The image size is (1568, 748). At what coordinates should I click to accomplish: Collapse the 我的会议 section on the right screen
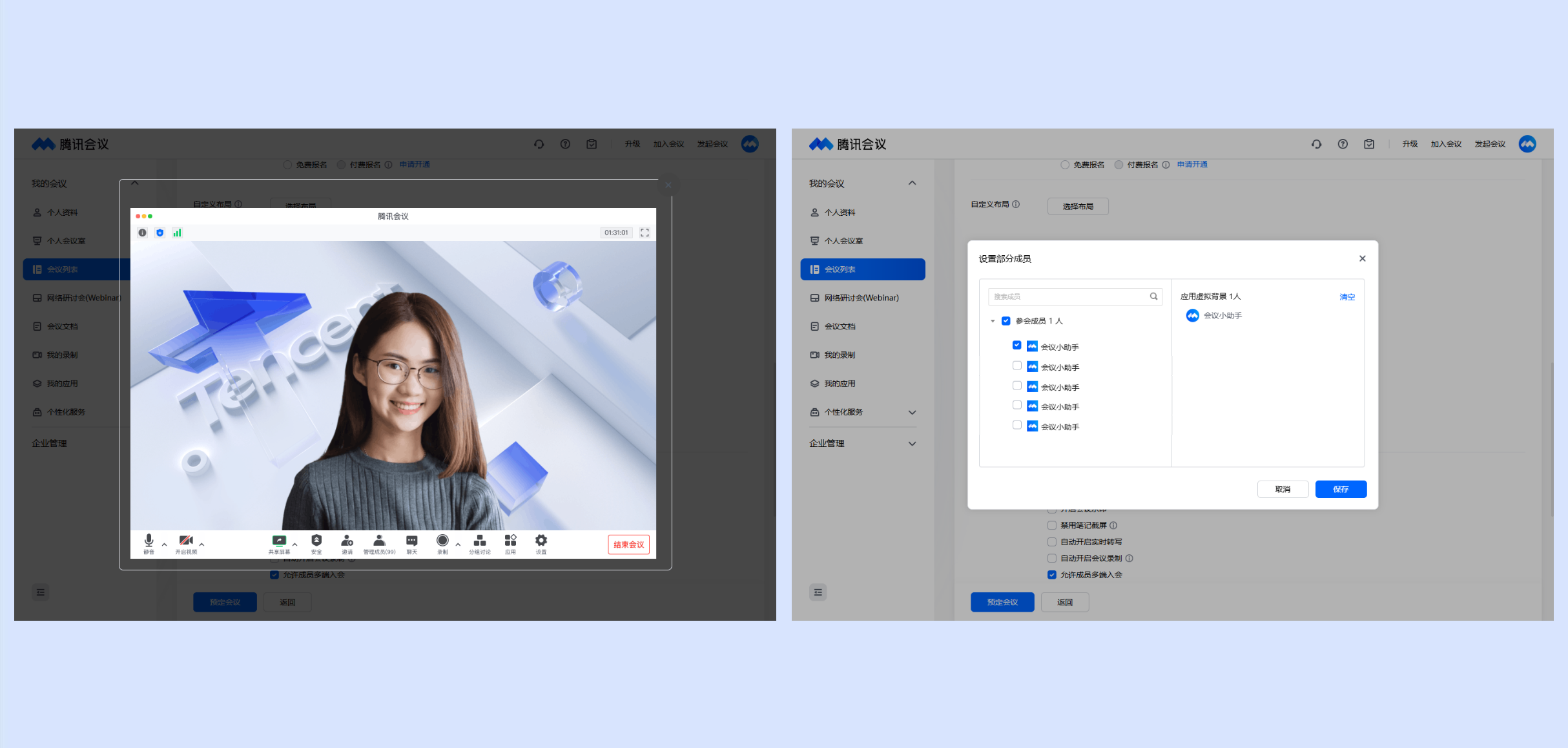coord(912,183)
